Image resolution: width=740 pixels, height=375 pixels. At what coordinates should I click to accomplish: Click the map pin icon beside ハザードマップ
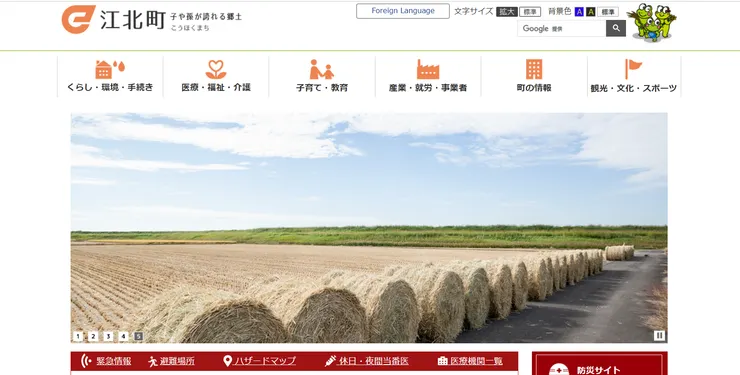227,361
